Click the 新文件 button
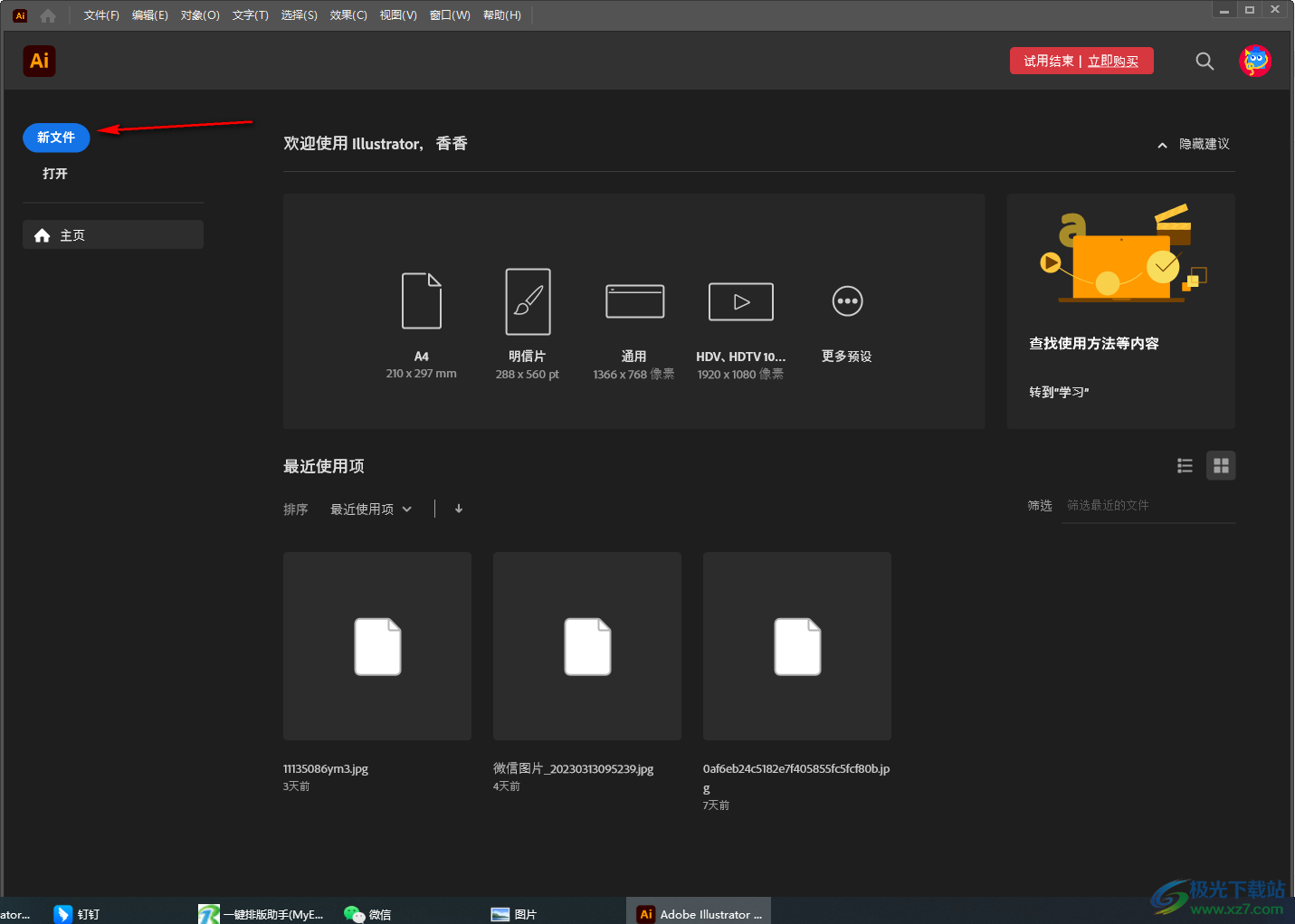 tap(56, 138)
